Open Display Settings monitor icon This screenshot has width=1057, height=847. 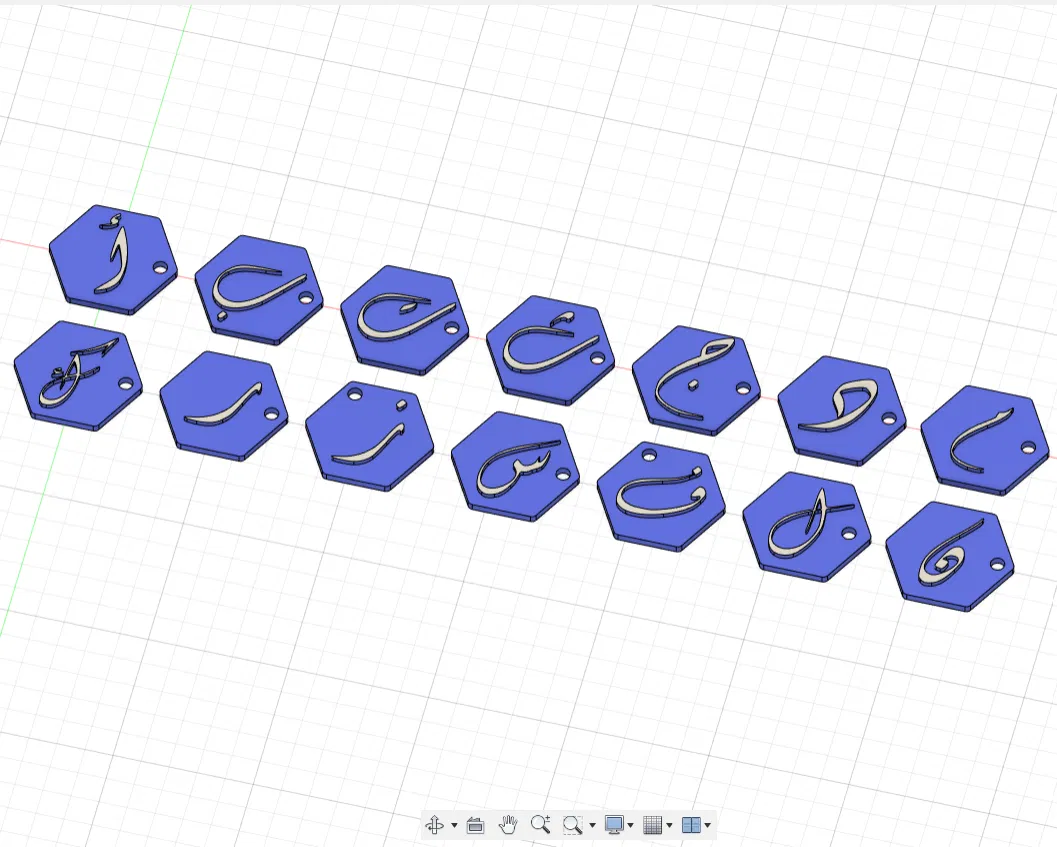click(x=613, y=824)
